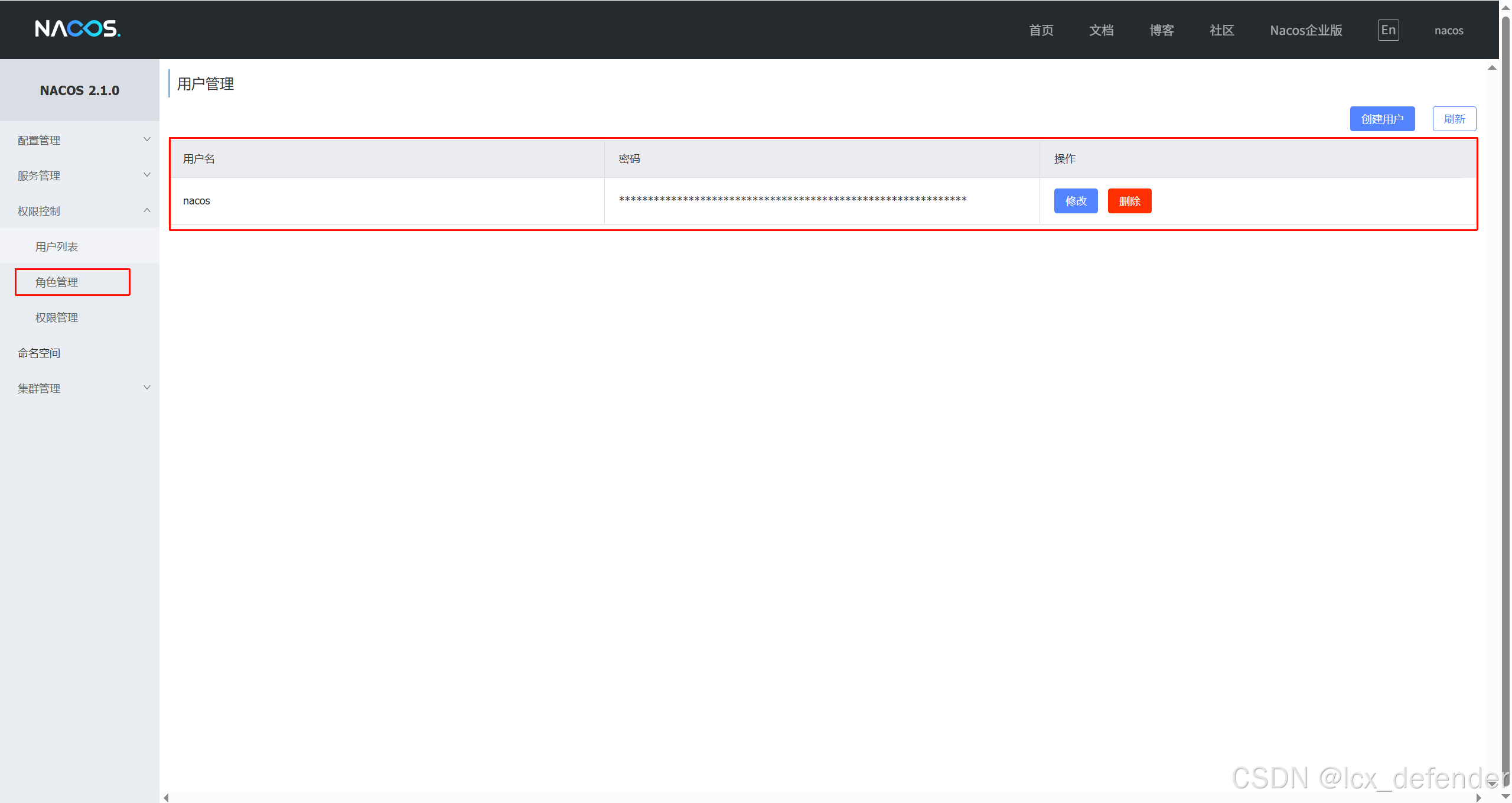1512x803 pixels.
Task: Switch language with the En toggle
Action: coord(1388,30)
